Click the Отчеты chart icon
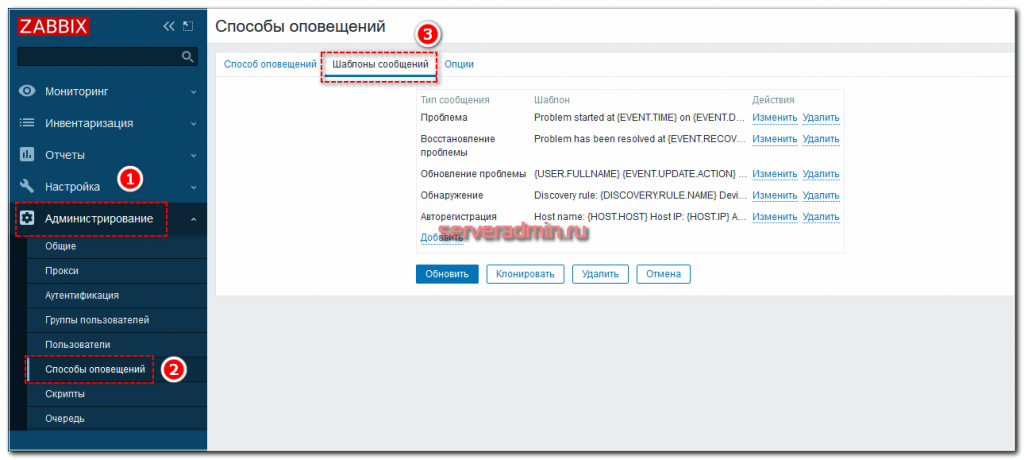This screenshot has width=1024, height=460. [27, 154]
